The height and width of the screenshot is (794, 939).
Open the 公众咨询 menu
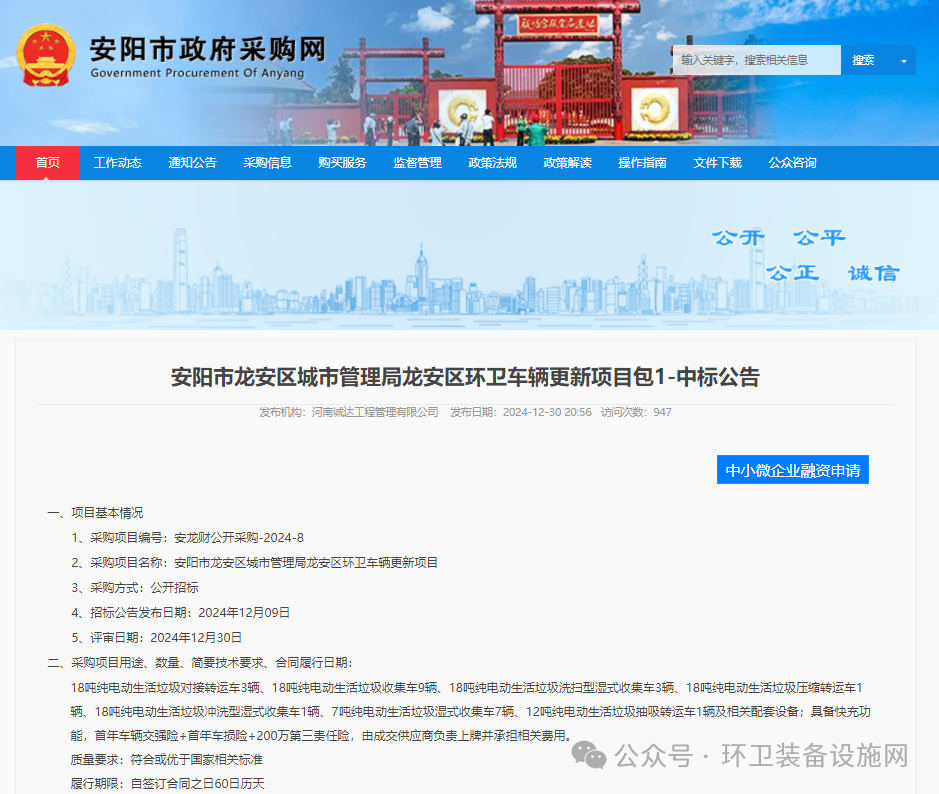click(x=791, y=162)
